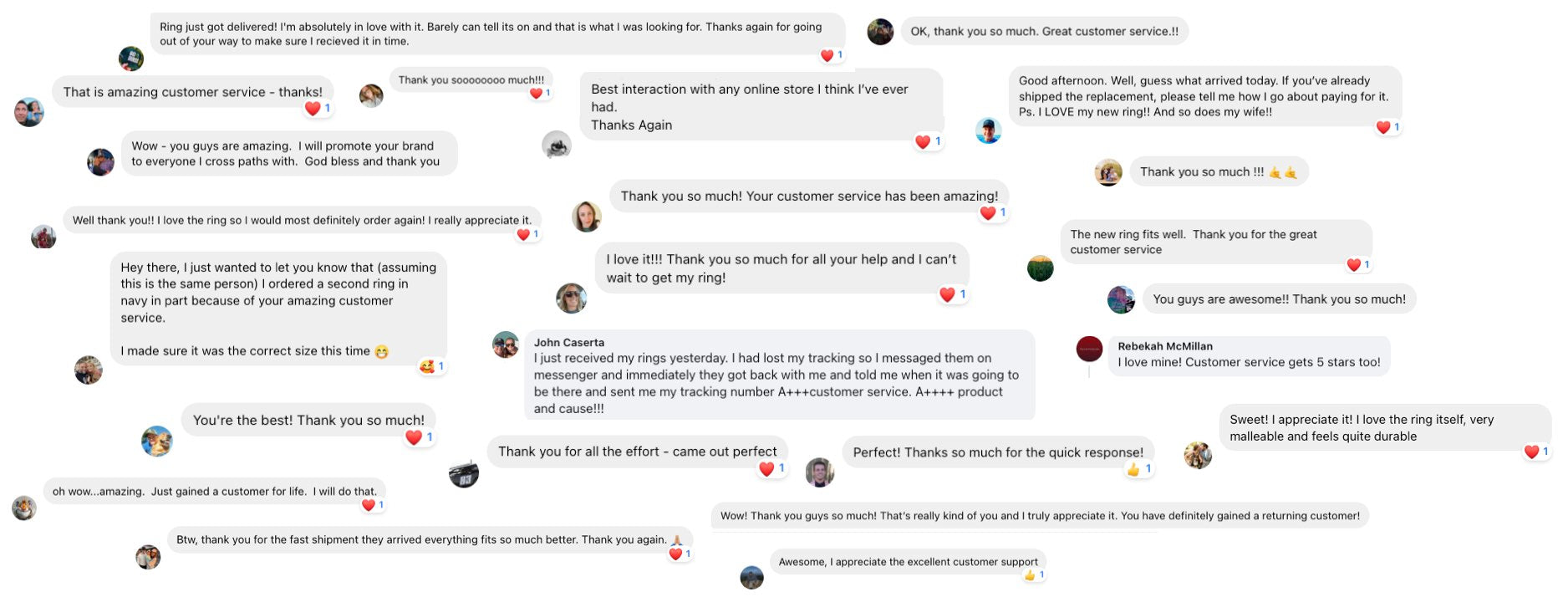Viewport: 1568px width, 597px height.
Task: Click avatar next to "You guys are awesome!!"
Action: pos(1121,299)
